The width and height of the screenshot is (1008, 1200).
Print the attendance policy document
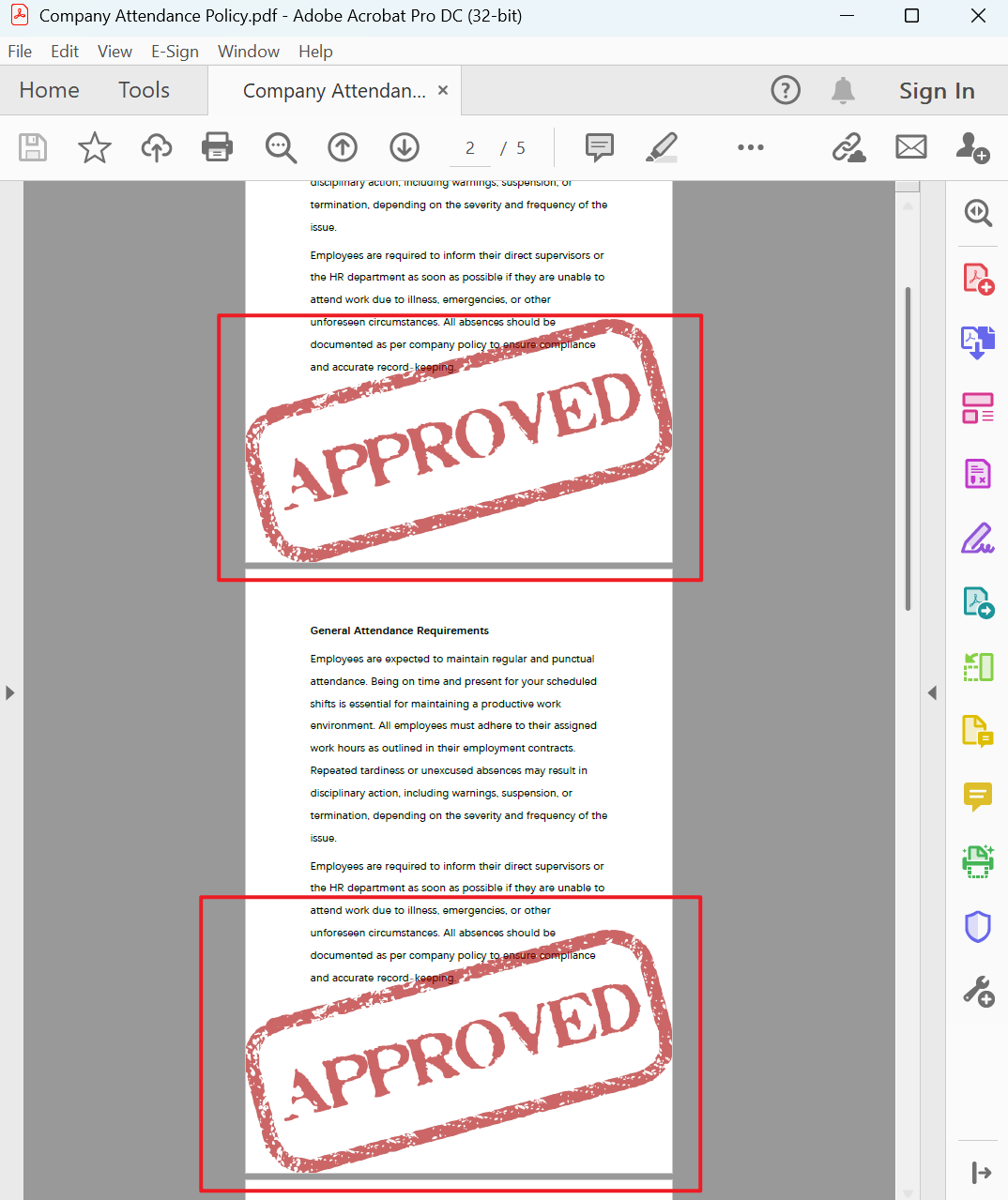tap(217, 147)
